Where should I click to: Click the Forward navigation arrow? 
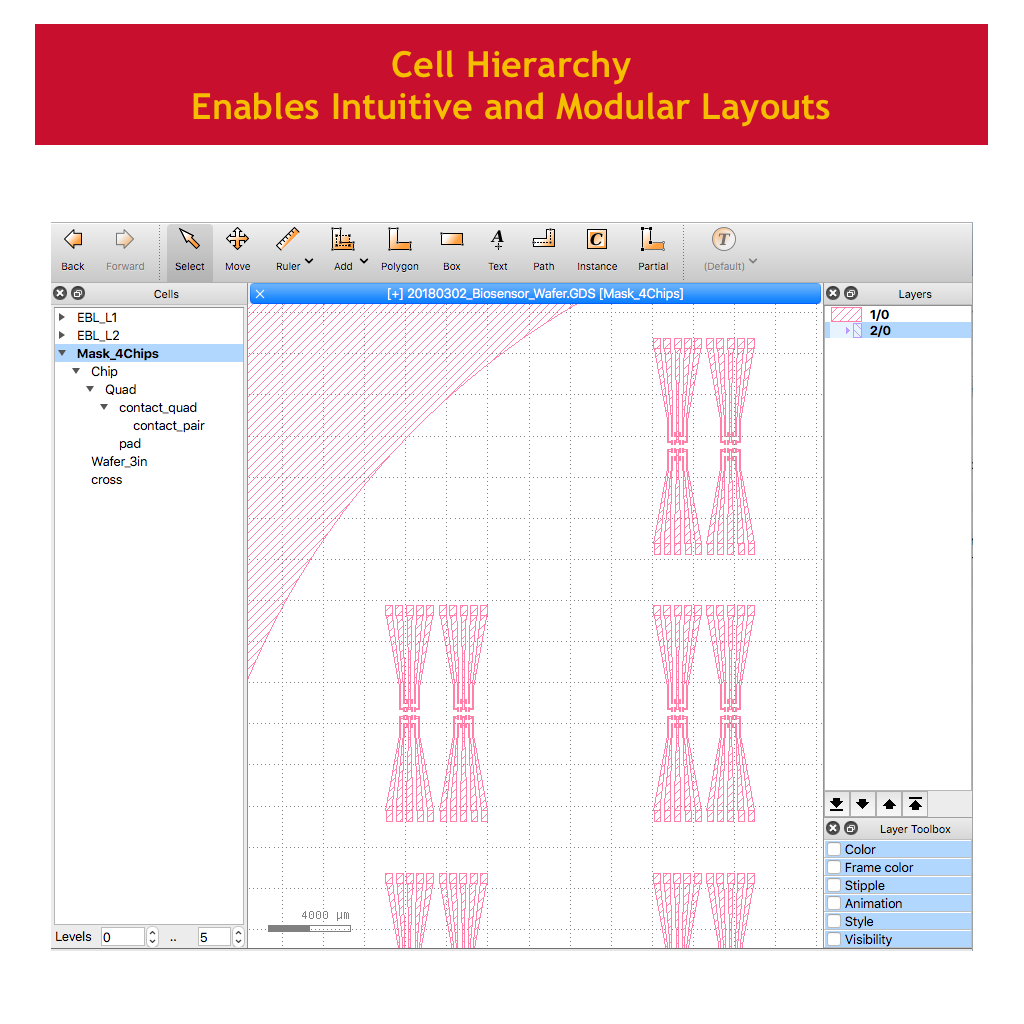click(x=124, y=240)
